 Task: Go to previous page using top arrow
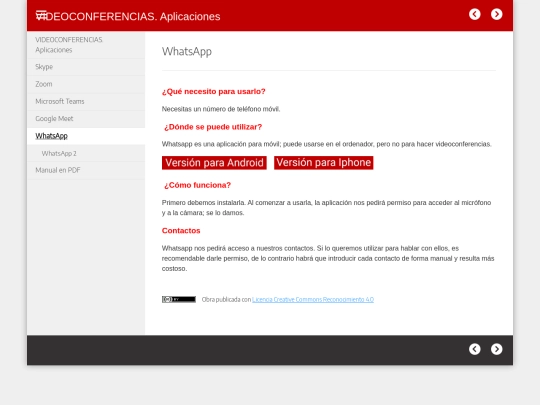[x=475, y=14]
